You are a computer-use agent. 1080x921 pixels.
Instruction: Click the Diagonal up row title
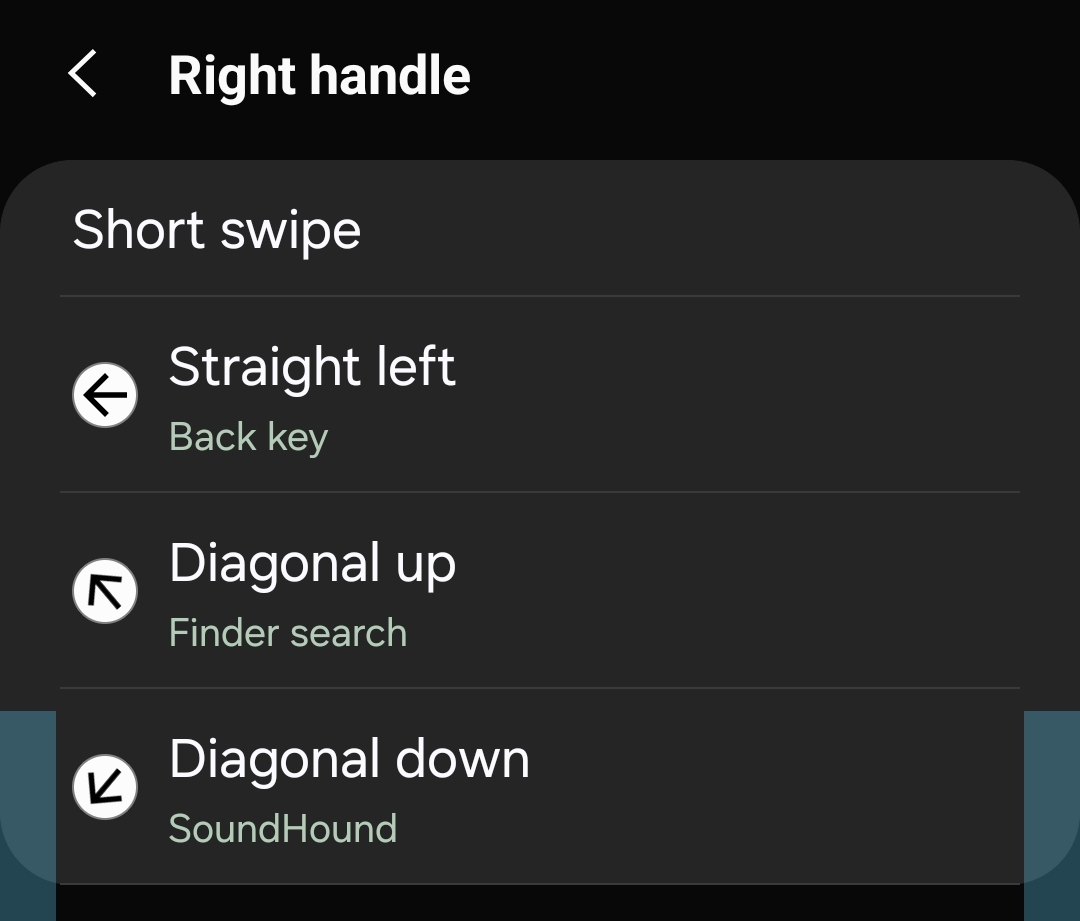point(313,563)
